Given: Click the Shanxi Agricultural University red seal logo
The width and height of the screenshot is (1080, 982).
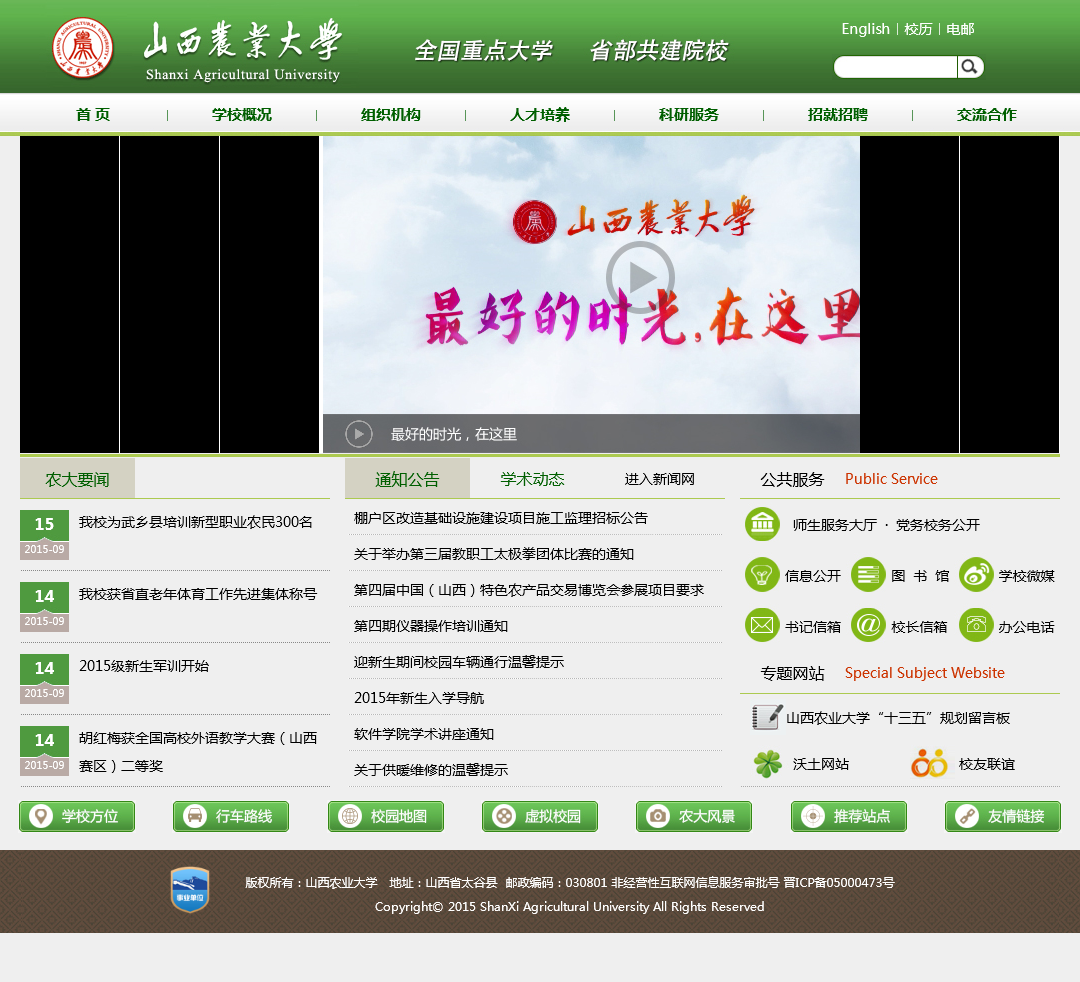Looking at the screenshot, I should coord(83,48).
